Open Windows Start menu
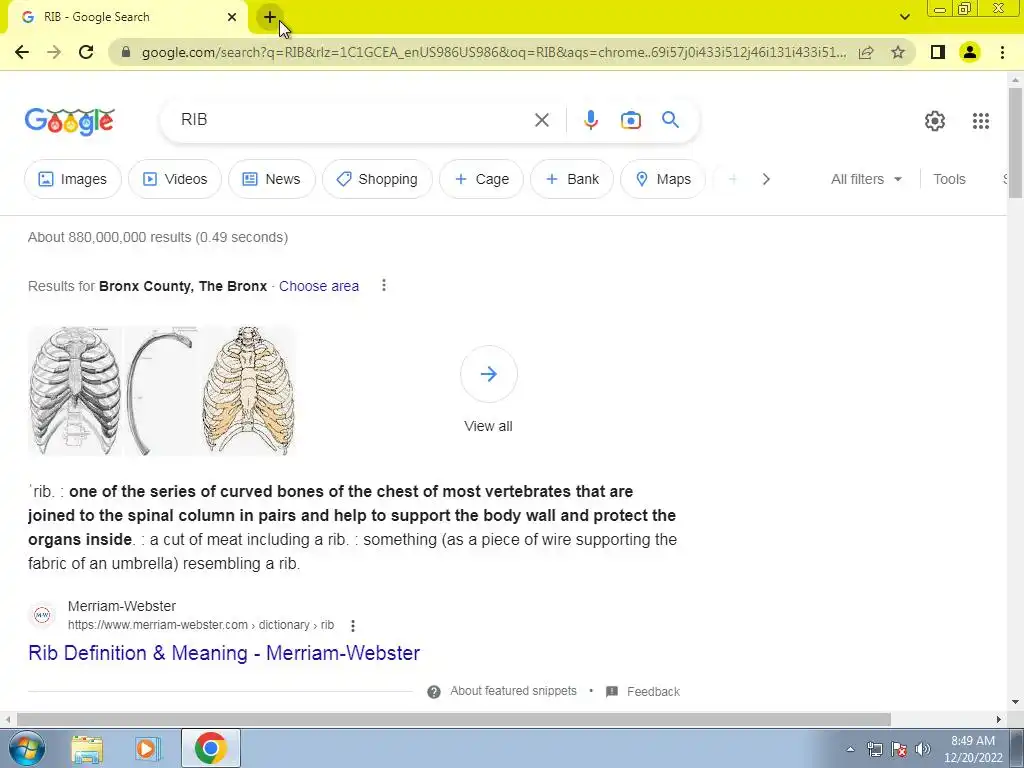 tap(26, 748)
